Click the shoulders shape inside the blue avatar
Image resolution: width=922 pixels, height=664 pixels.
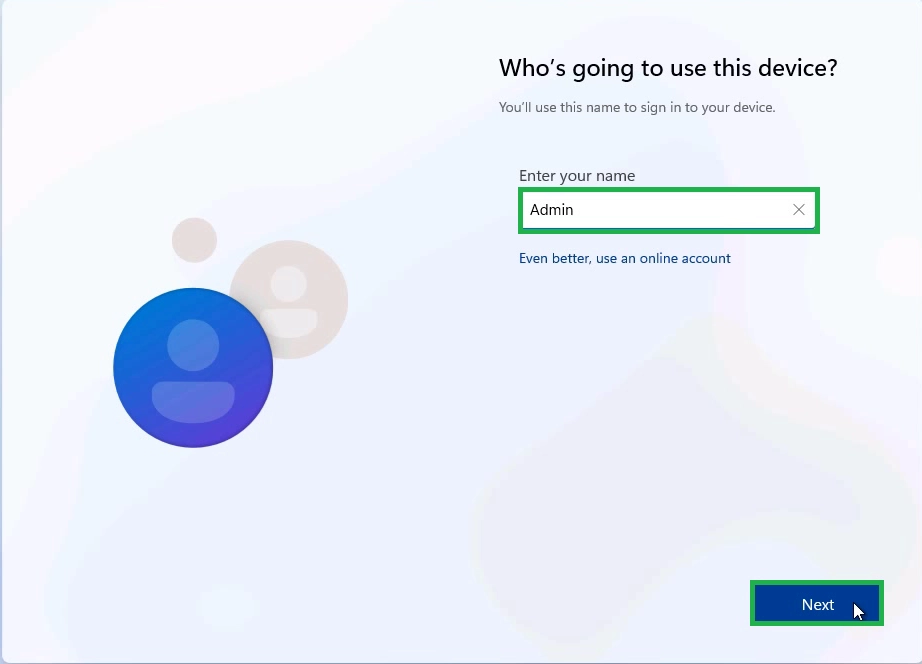pyautogui.click(x=193, y=401)
